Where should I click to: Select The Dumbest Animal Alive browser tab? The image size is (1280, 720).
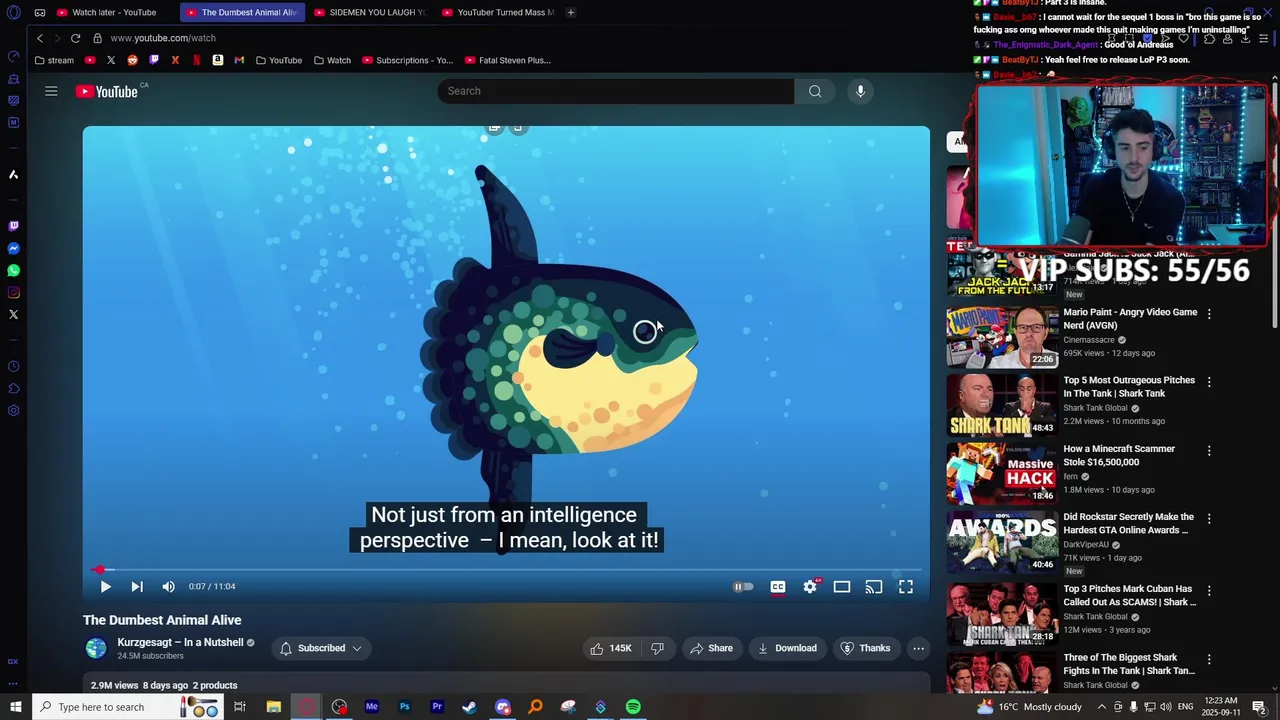point(241,12)
